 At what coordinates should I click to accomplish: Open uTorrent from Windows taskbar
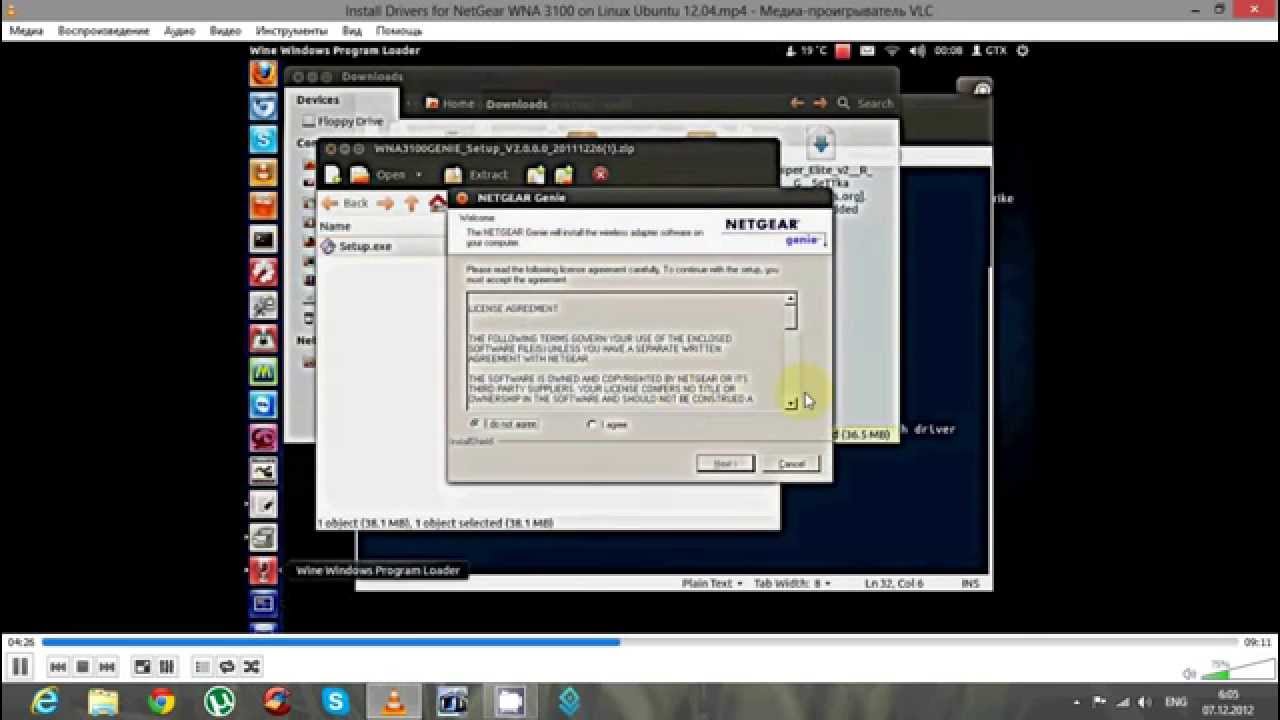point(220,702)
